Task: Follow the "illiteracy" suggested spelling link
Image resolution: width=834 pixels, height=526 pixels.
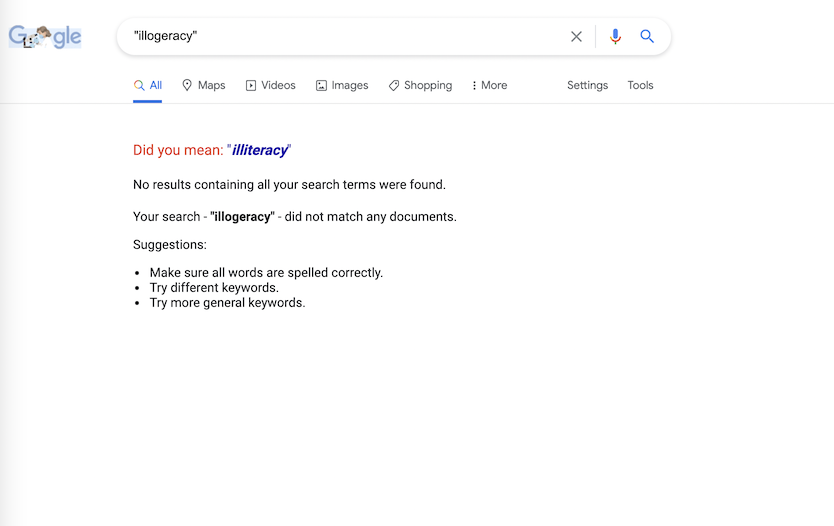Action: 260,151
